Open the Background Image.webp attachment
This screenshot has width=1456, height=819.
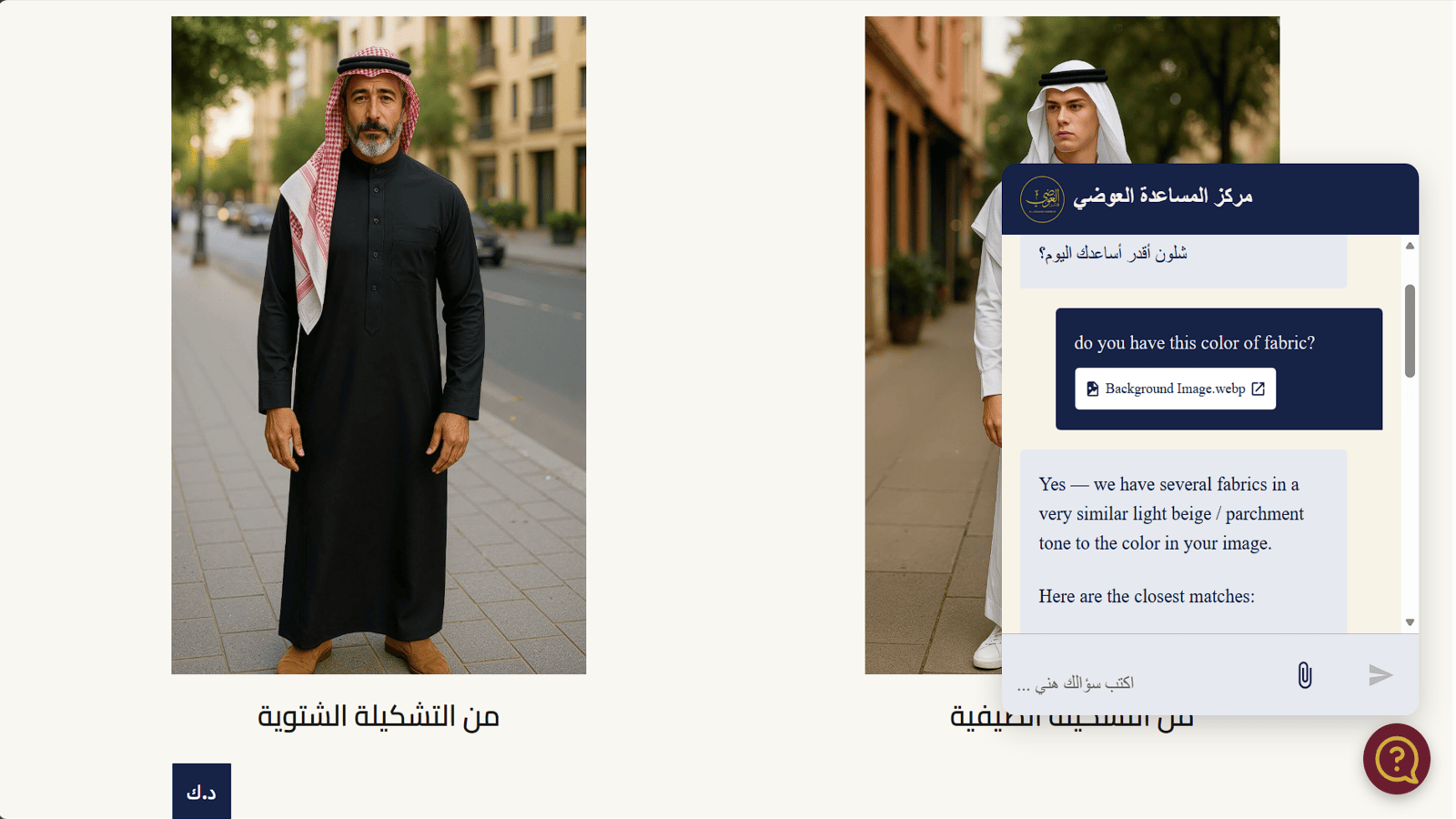[1175, 389]
